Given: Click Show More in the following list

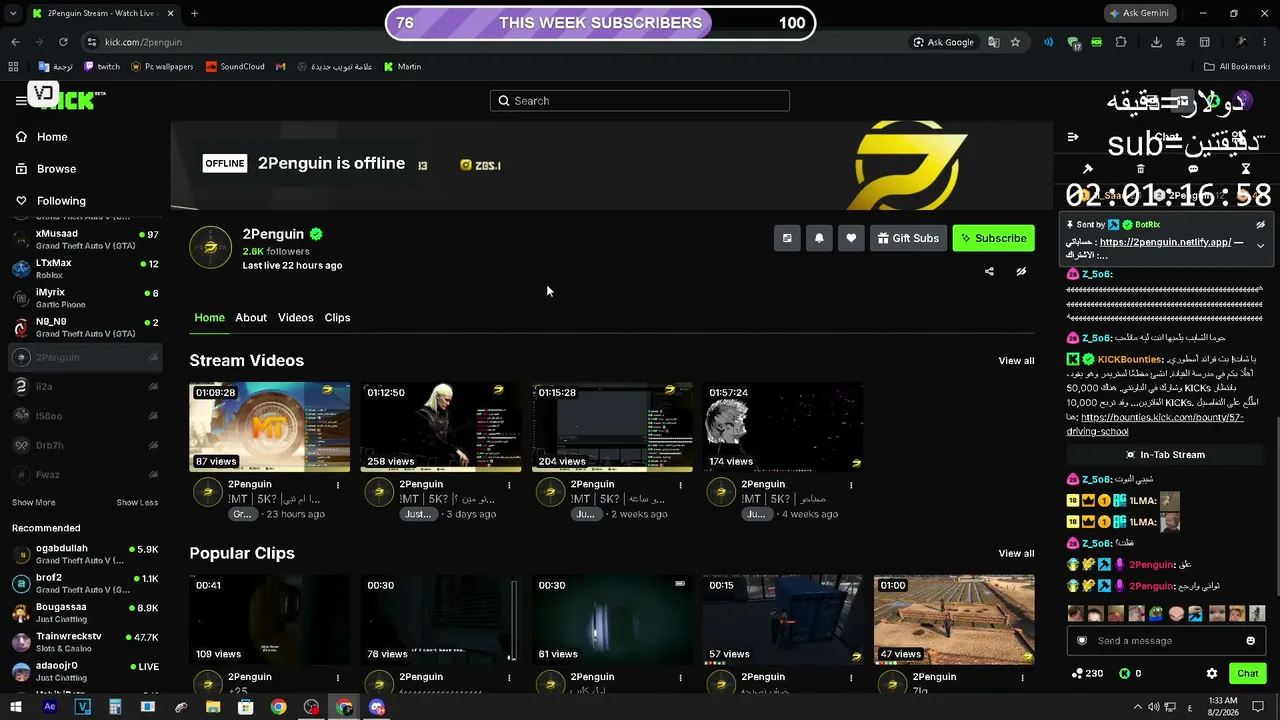Looking at the screenshot, I should coord(33,503).
